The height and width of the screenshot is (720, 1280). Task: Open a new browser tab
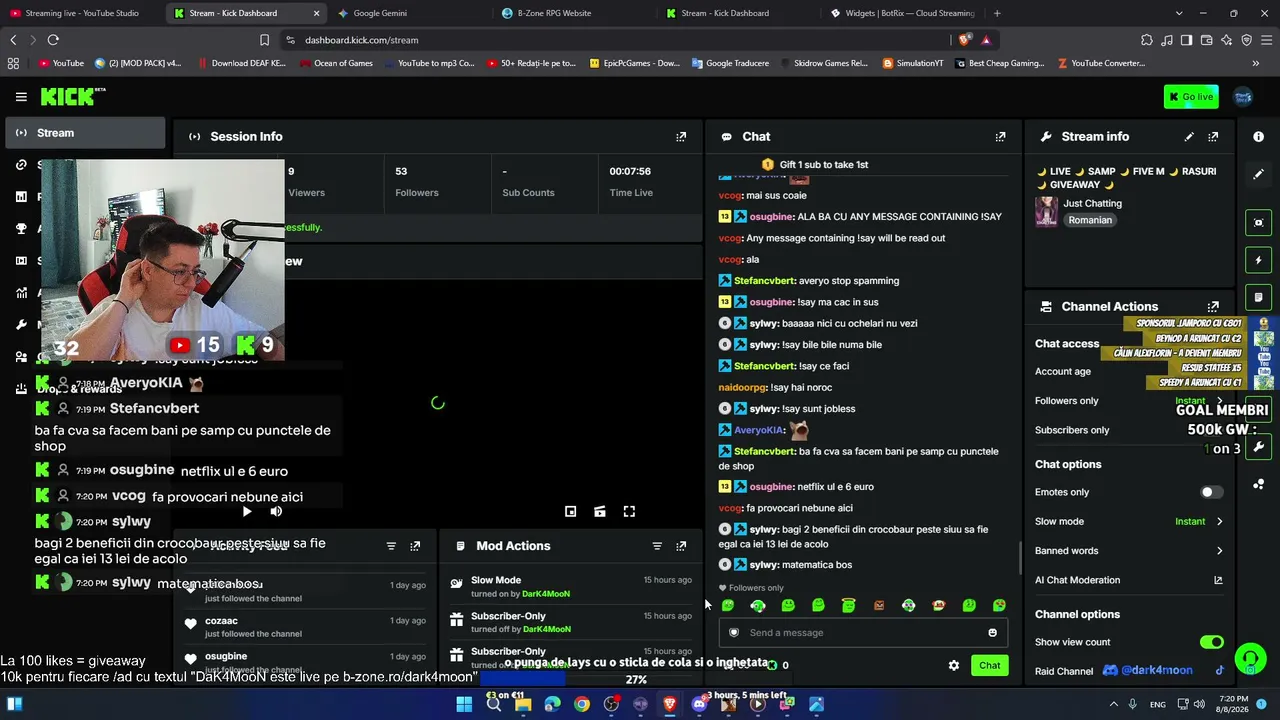tap(997, 13)
